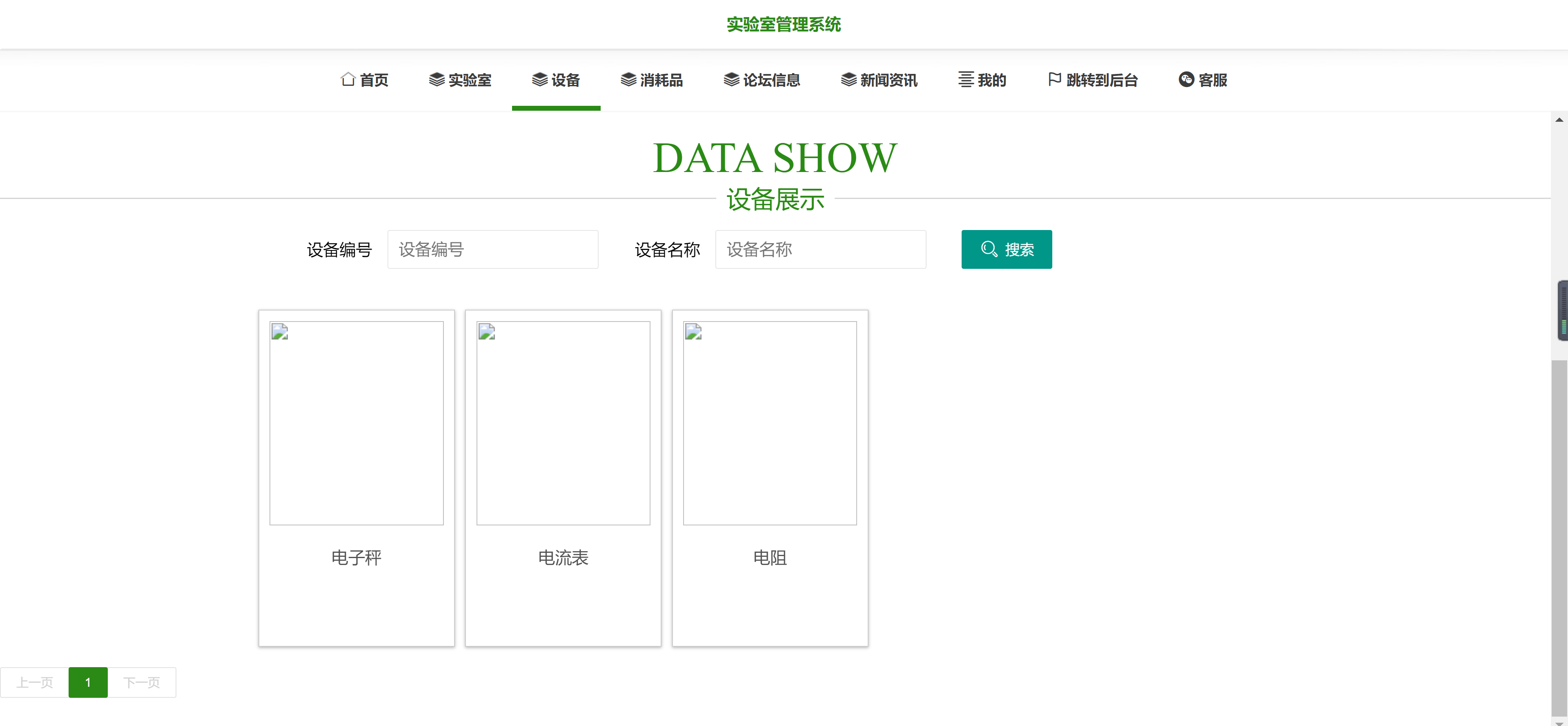
Task: Click the home icon beside 首页
Action: tap(347, 80)
